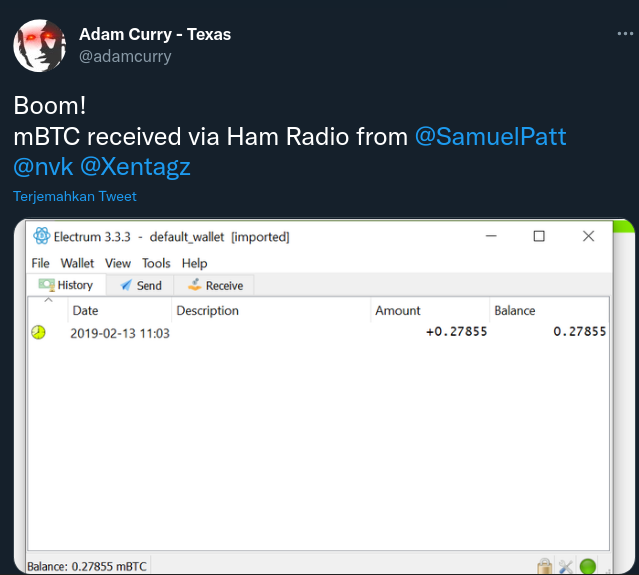Click the Electrum logo in the title bar
The image size is (639, 575).
[41, 236]
